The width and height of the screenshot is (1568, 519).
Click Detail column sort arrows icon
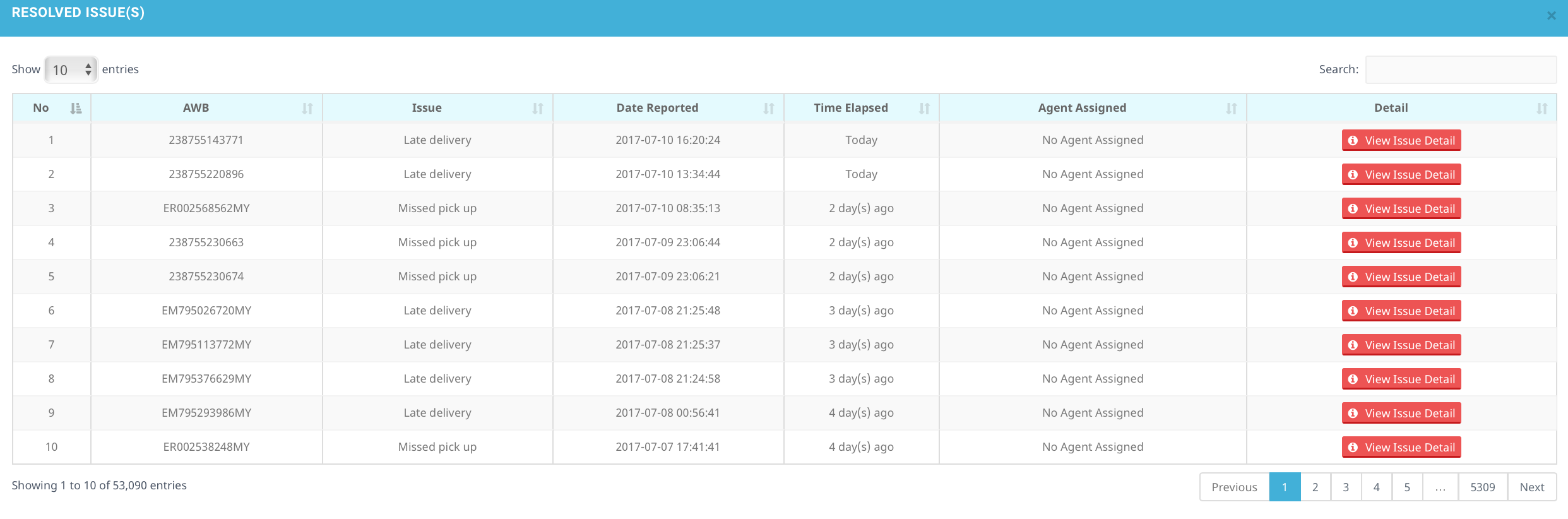pos(1542,109)
